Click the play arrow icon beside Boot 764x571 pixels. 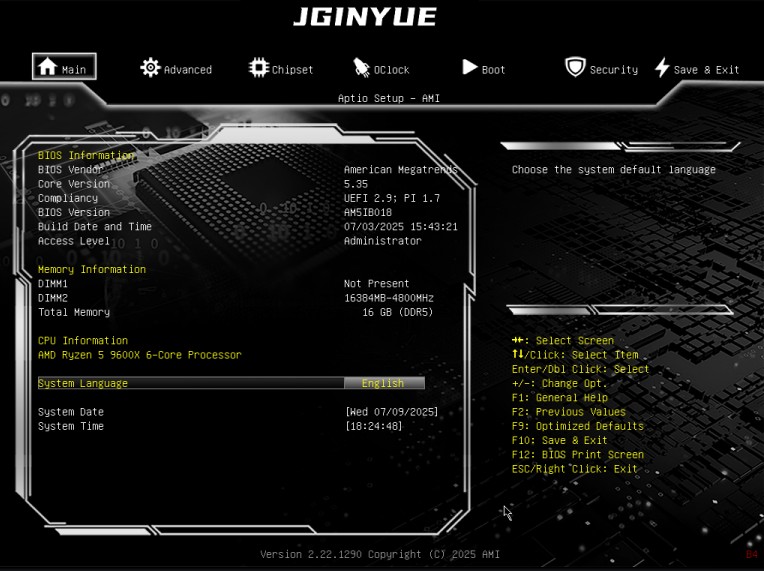tap(470, 67)
